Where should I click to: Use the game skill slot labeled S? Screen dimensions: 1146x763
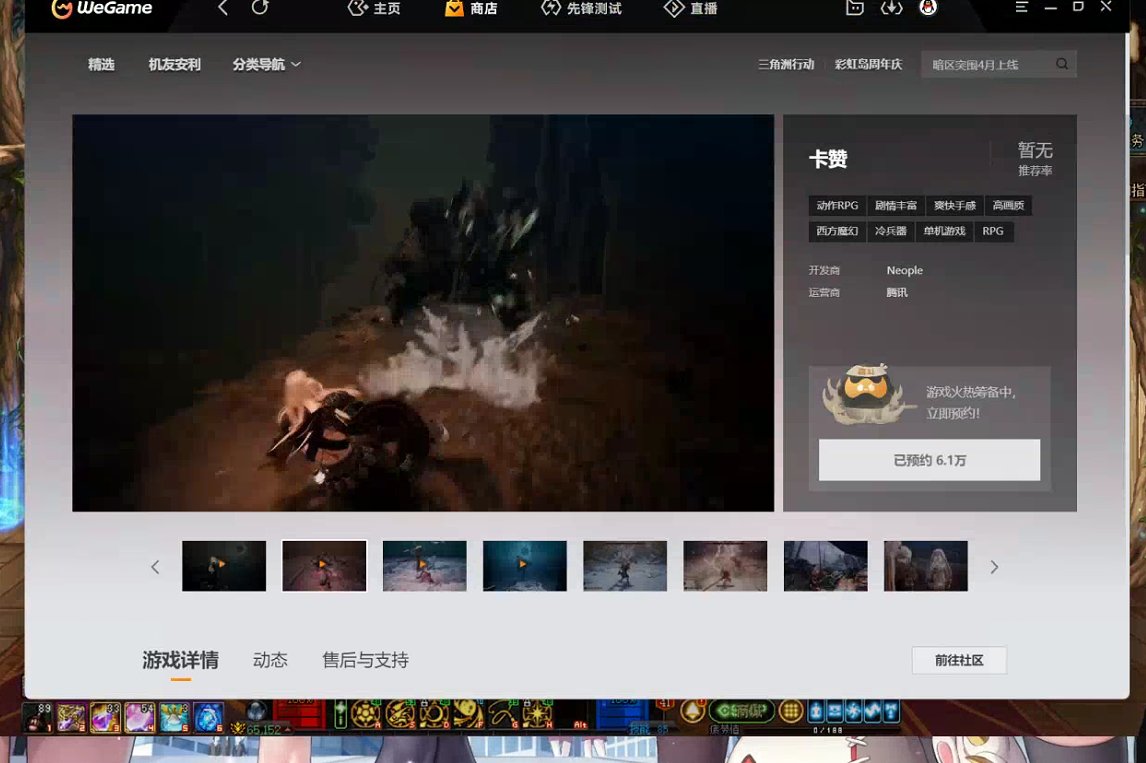[399, 714]
